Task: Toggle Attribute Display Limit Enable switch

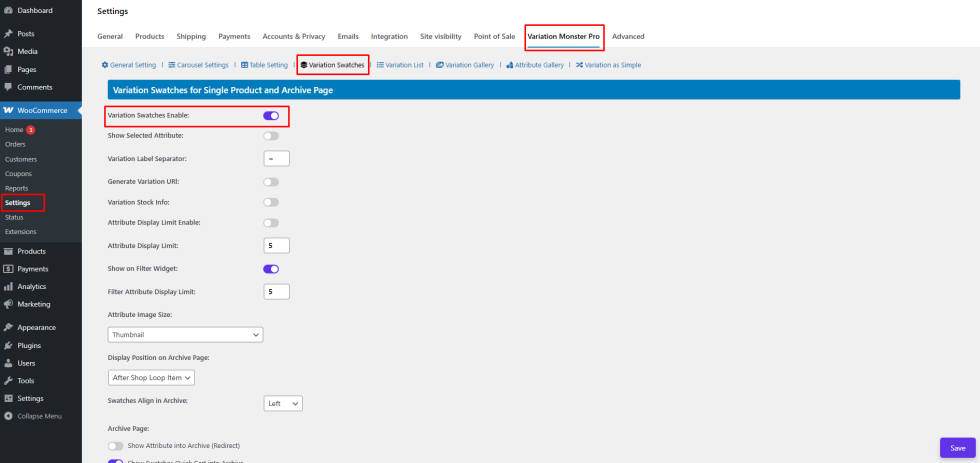Action: (x=271, y=222)
